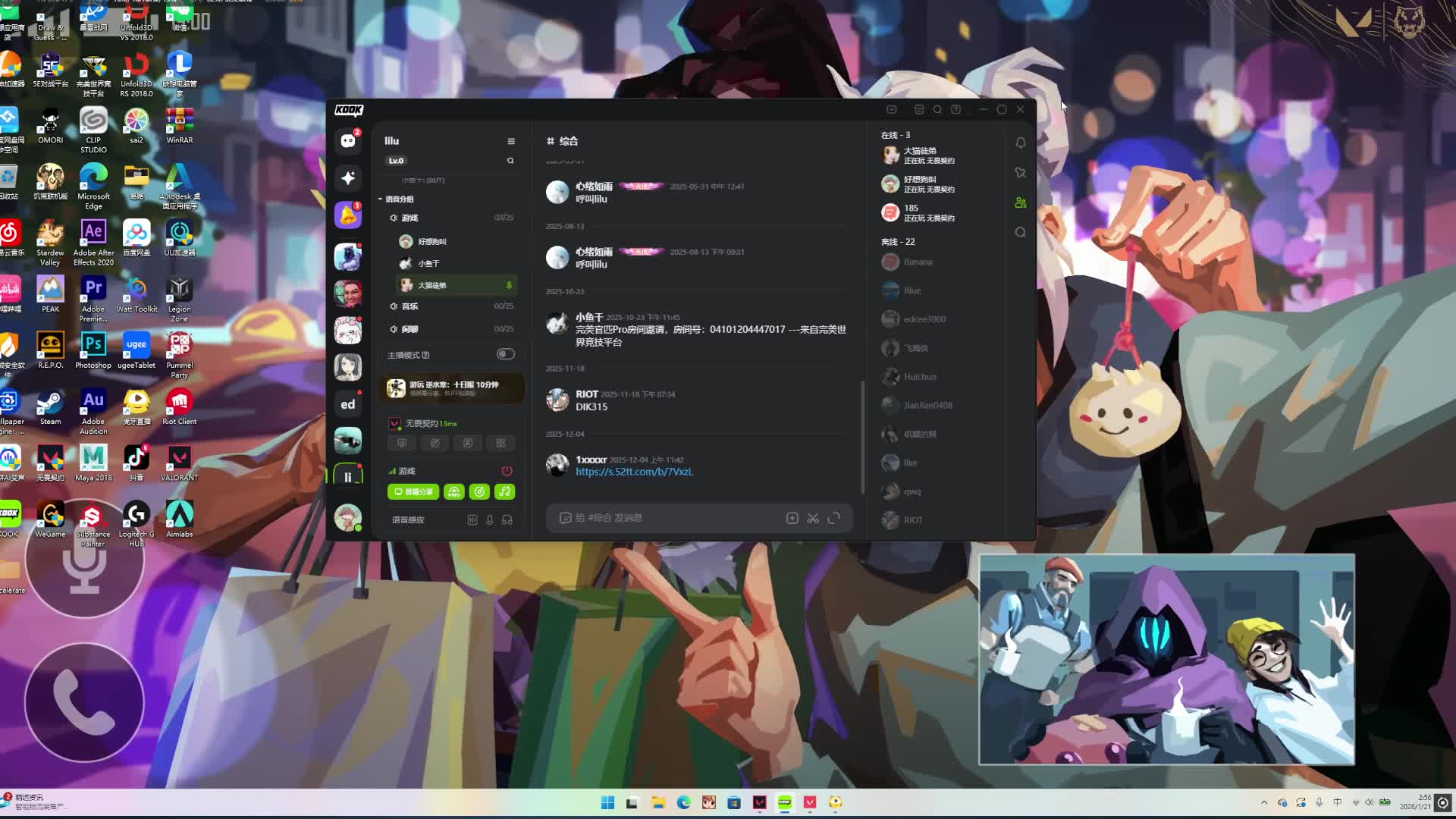The width and height of the screenshot is (1456, 819).
Task: Open the 52tt.com link message
Action: tap(634, 472)
